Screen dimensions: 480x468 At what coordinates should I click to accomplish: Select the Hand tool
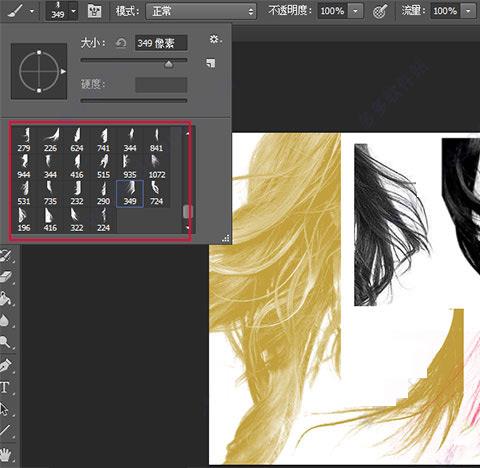coord(5,453)
